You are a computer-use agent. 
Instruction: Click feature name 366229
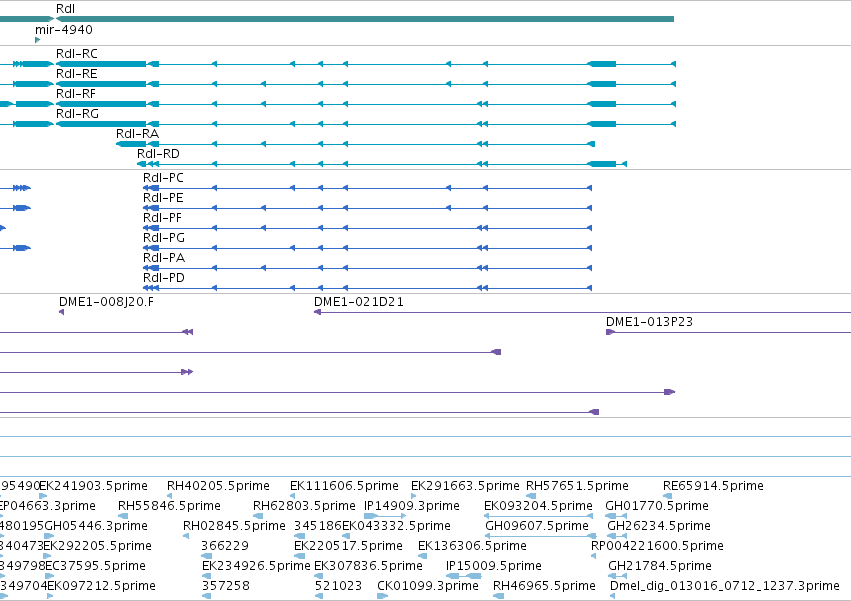(225, 546)
